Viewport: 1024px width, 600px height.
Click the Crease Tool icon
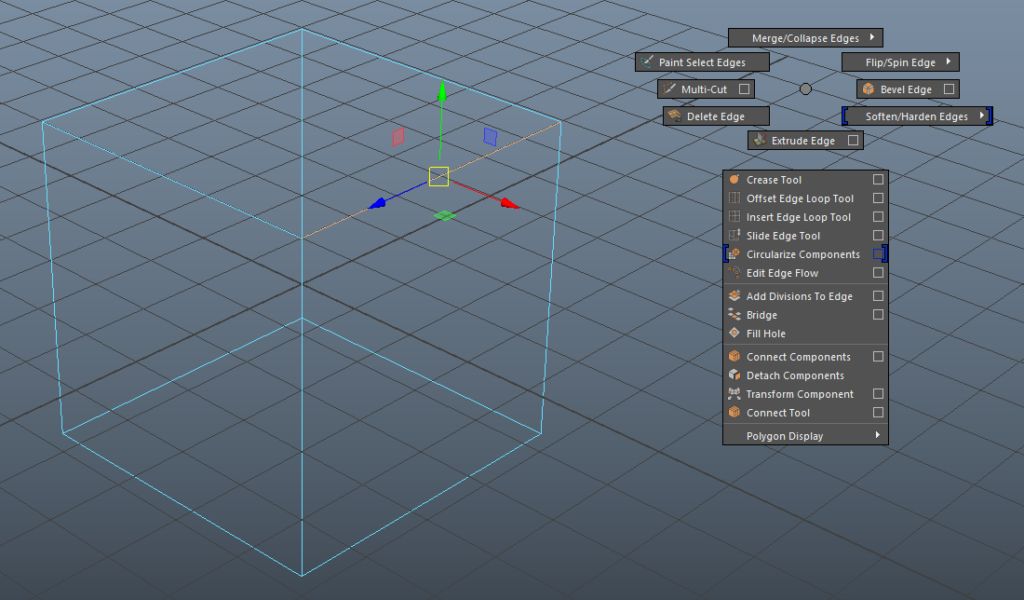click(x=734, y=179)
